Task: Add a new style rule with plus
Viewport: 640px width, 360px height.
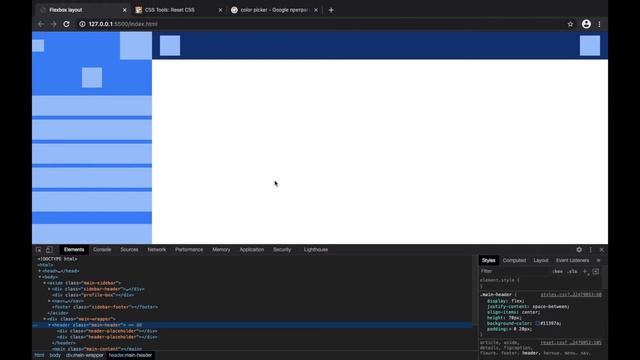Action: 585,271
